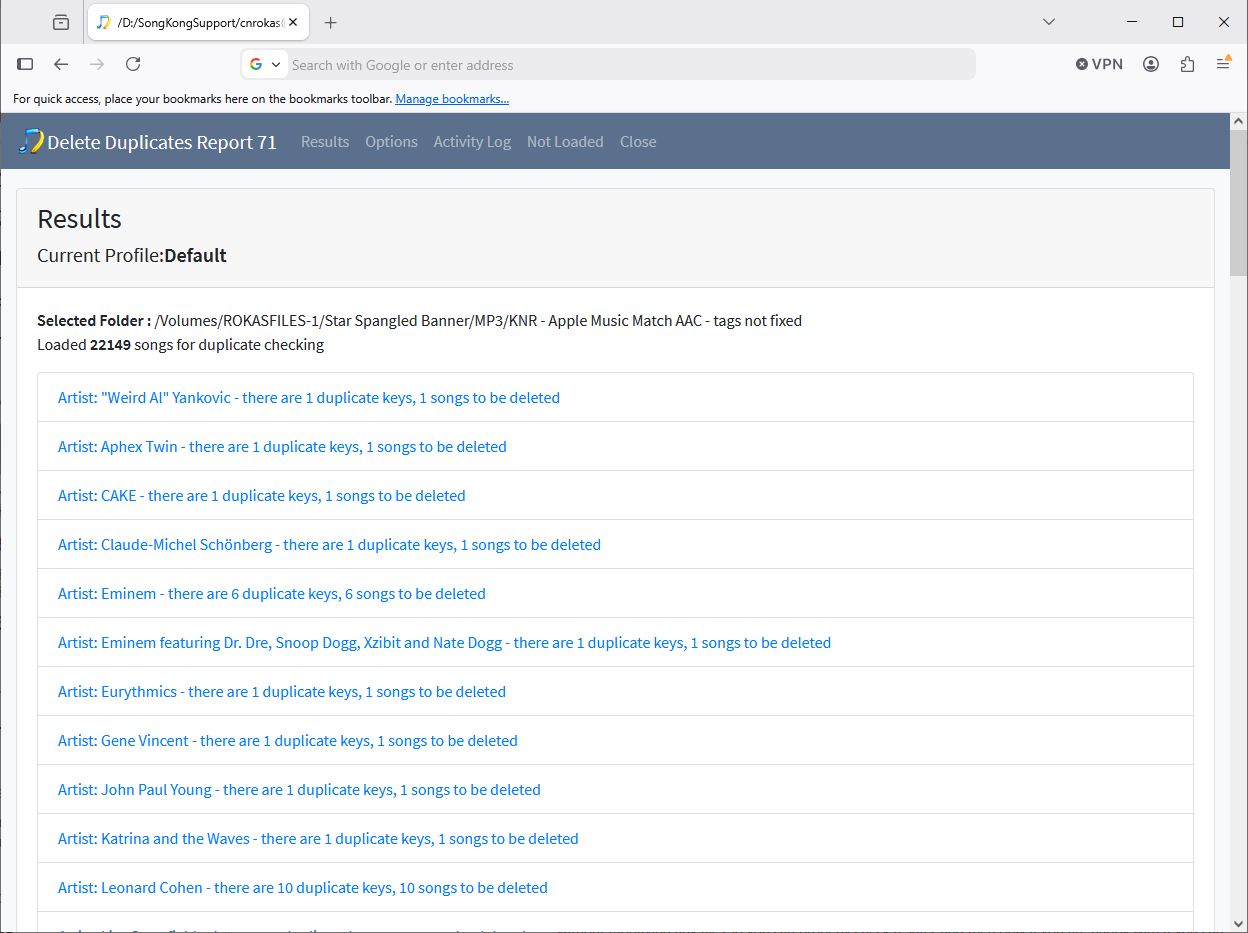Expand the Eurythmics artist row
The height and width of the screenshot is (933, 1248).
pos(615,692)
